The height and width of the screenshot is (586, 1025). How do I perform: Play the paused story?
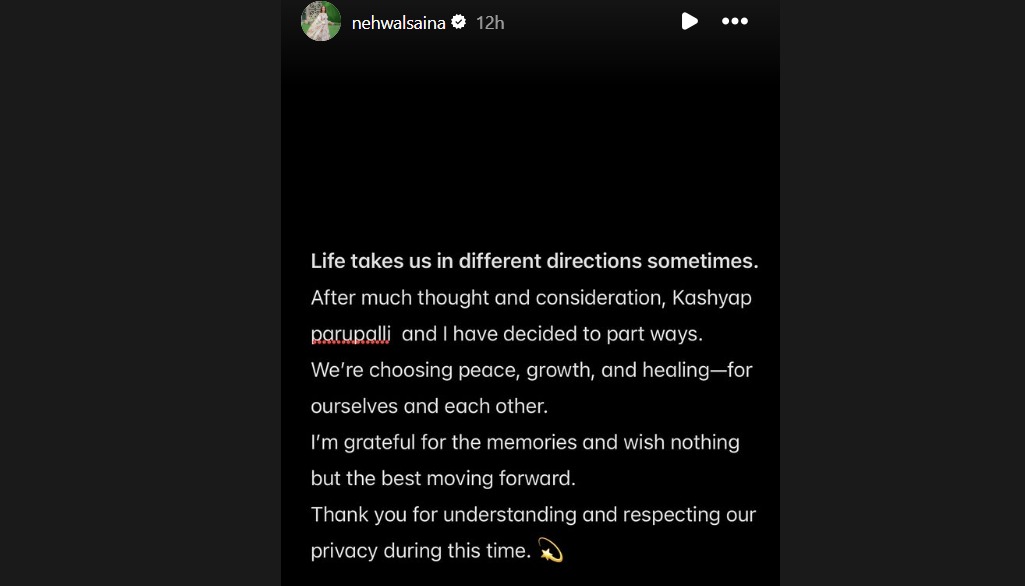[689, 21]
